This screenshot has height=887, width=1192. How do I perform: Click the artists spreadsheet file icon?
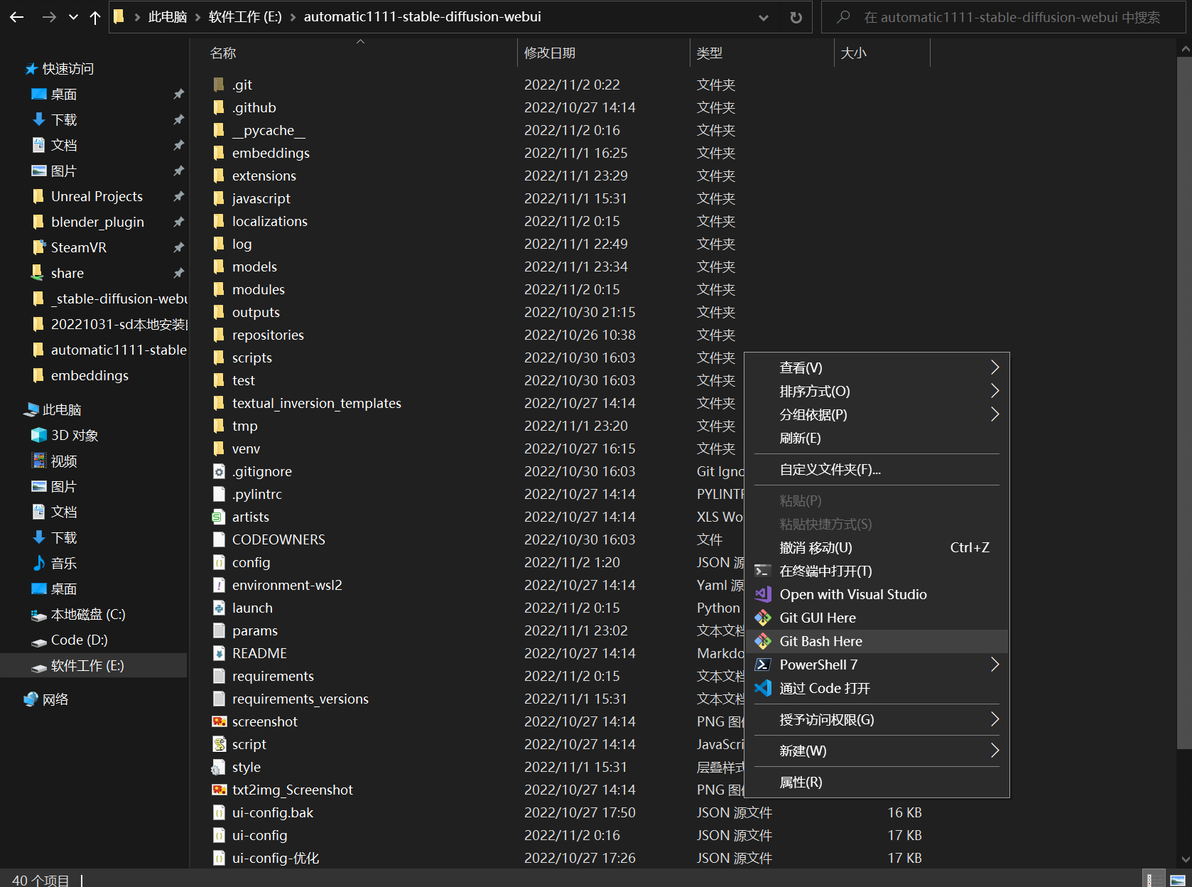(x=219, y=517)
